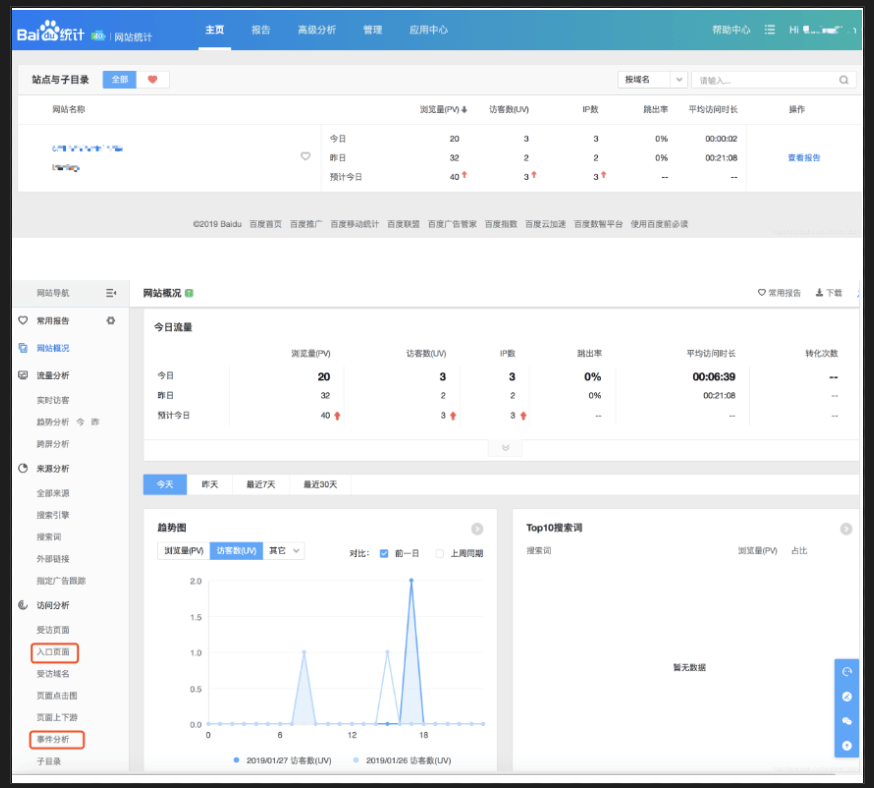
Task: Open the 按域名 dropdown
Action: (652, 80)
